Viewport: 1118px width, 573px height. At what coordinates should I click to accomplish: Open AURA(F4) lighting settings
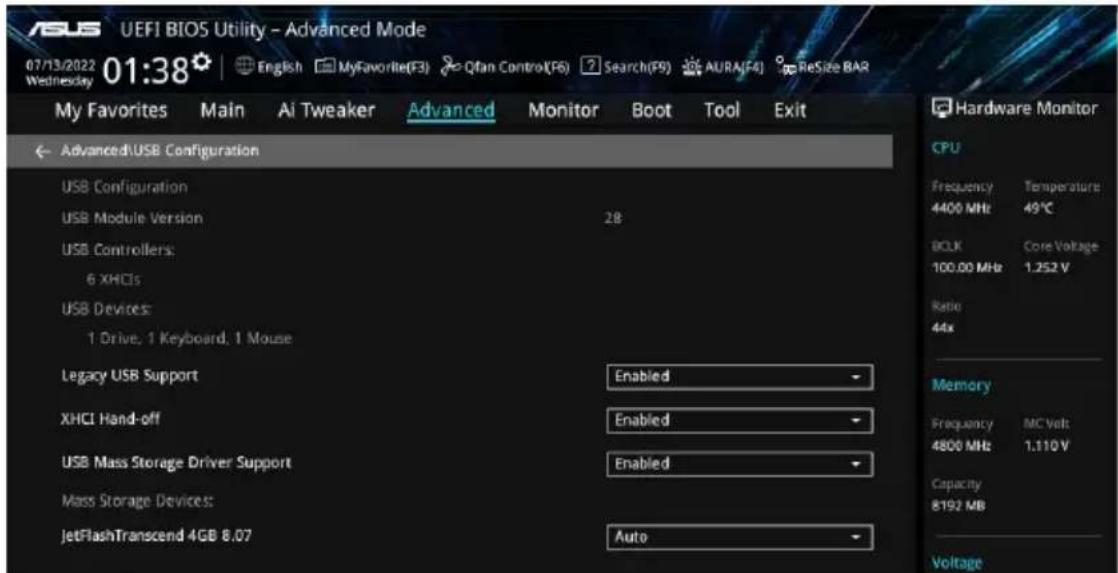pos(724,68)
